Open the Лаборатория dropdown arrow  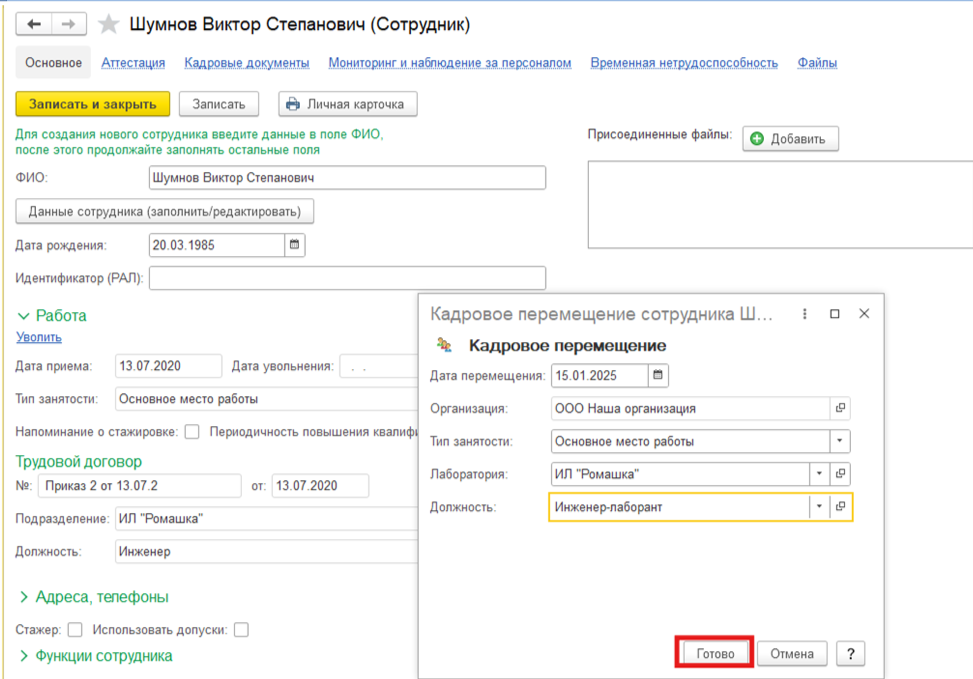pos(819,474)
